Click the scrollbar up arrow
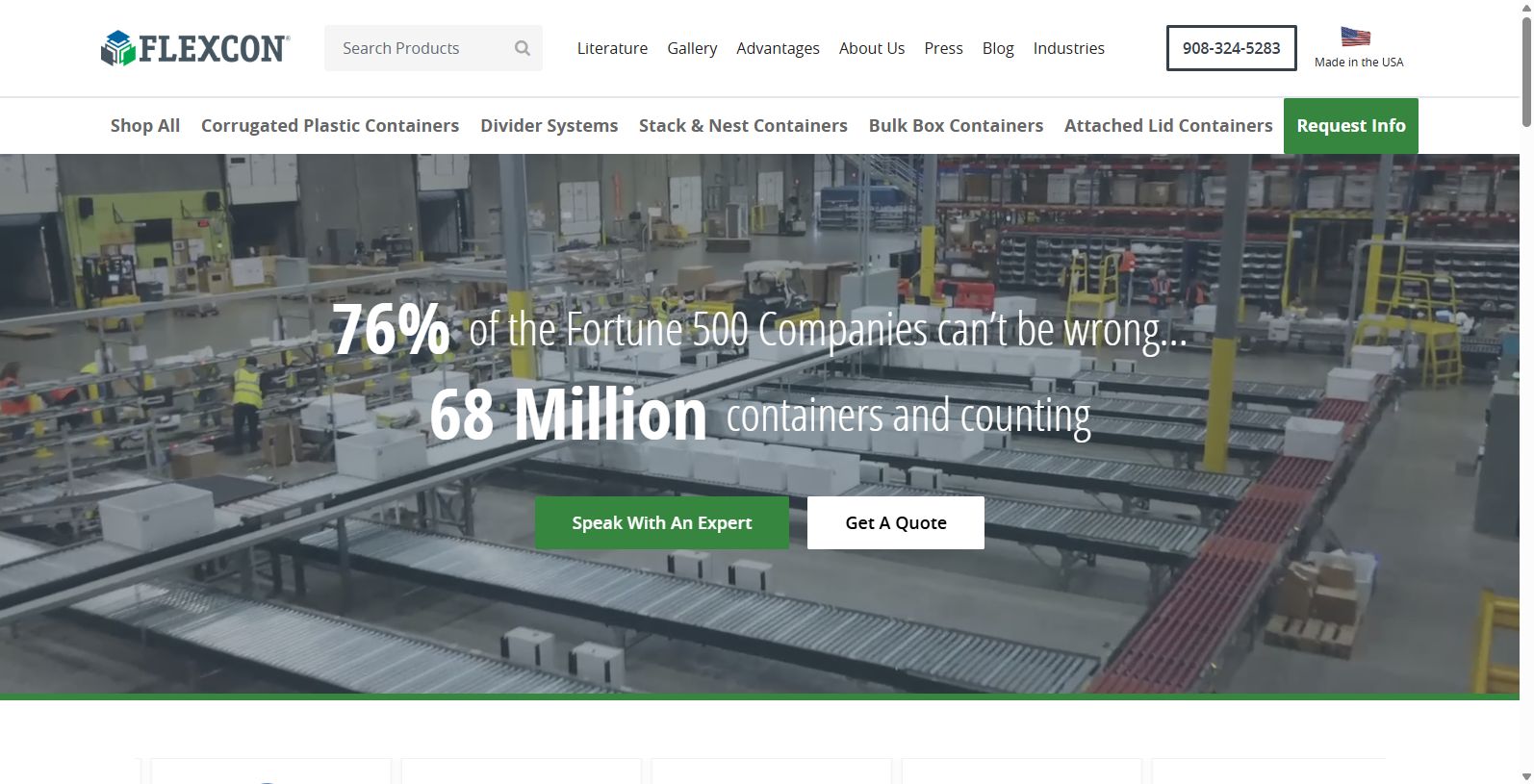Viewport: 1534px width, 784px height. tap(1526, 8)
